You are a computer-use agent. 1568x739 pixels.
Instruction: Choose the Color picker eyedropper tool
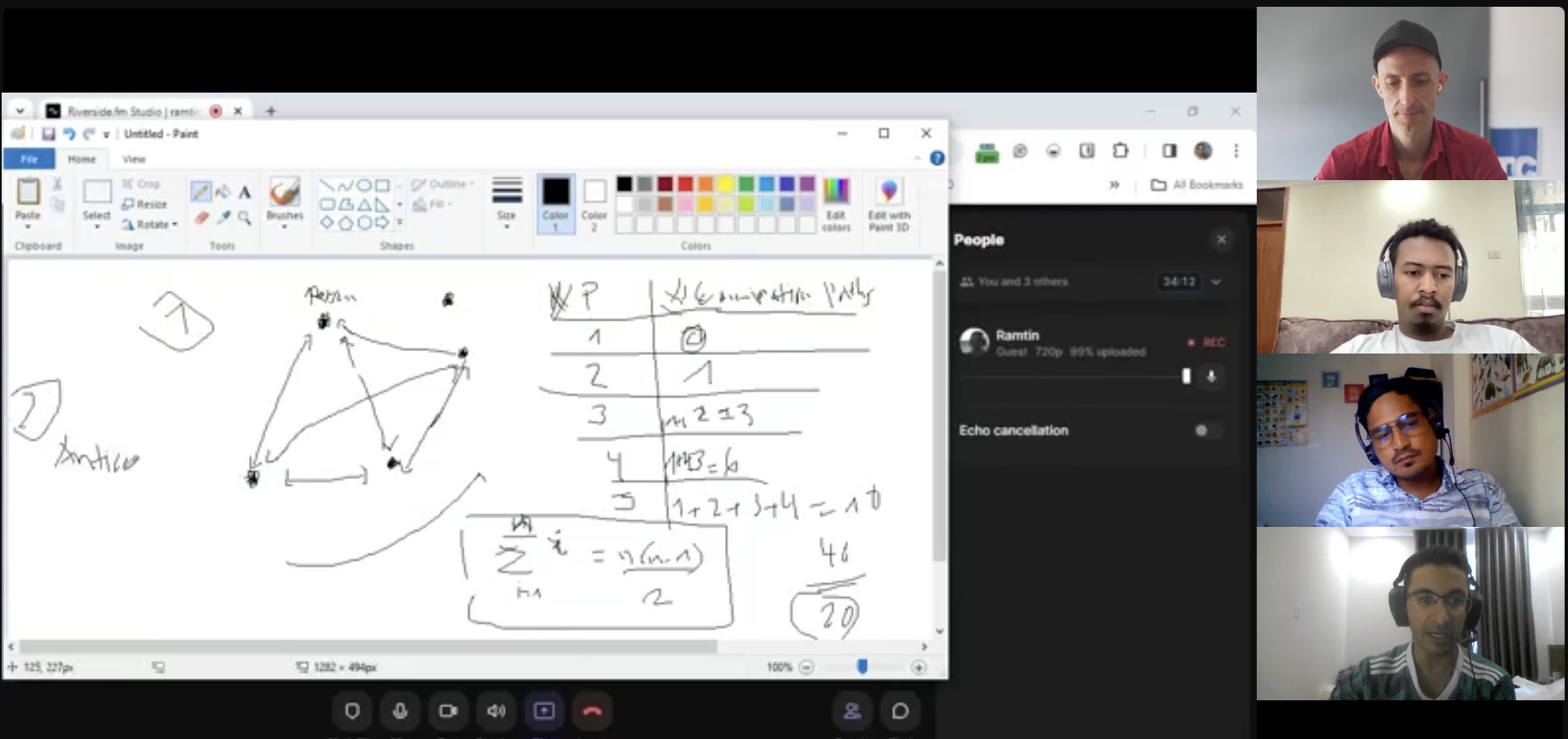pyautogui.click(x=223, y=218)
